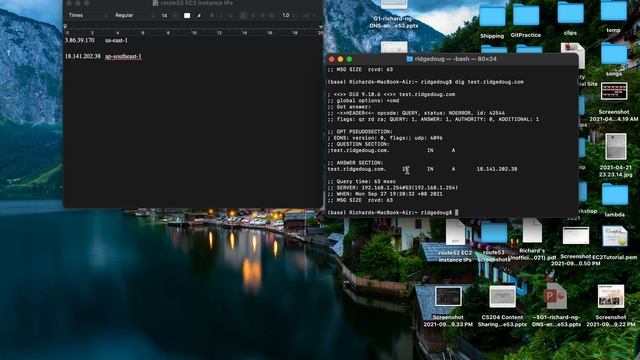
Task: Select Screenshot 2021-09...9.22 PM desktop thumbnail
Action: click(611, 296)
